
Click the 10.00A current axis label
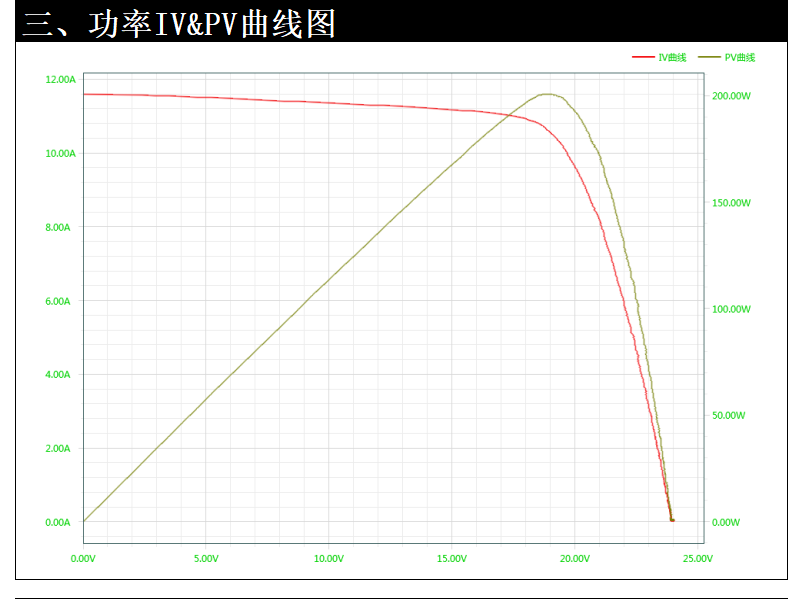click(60, 154)
